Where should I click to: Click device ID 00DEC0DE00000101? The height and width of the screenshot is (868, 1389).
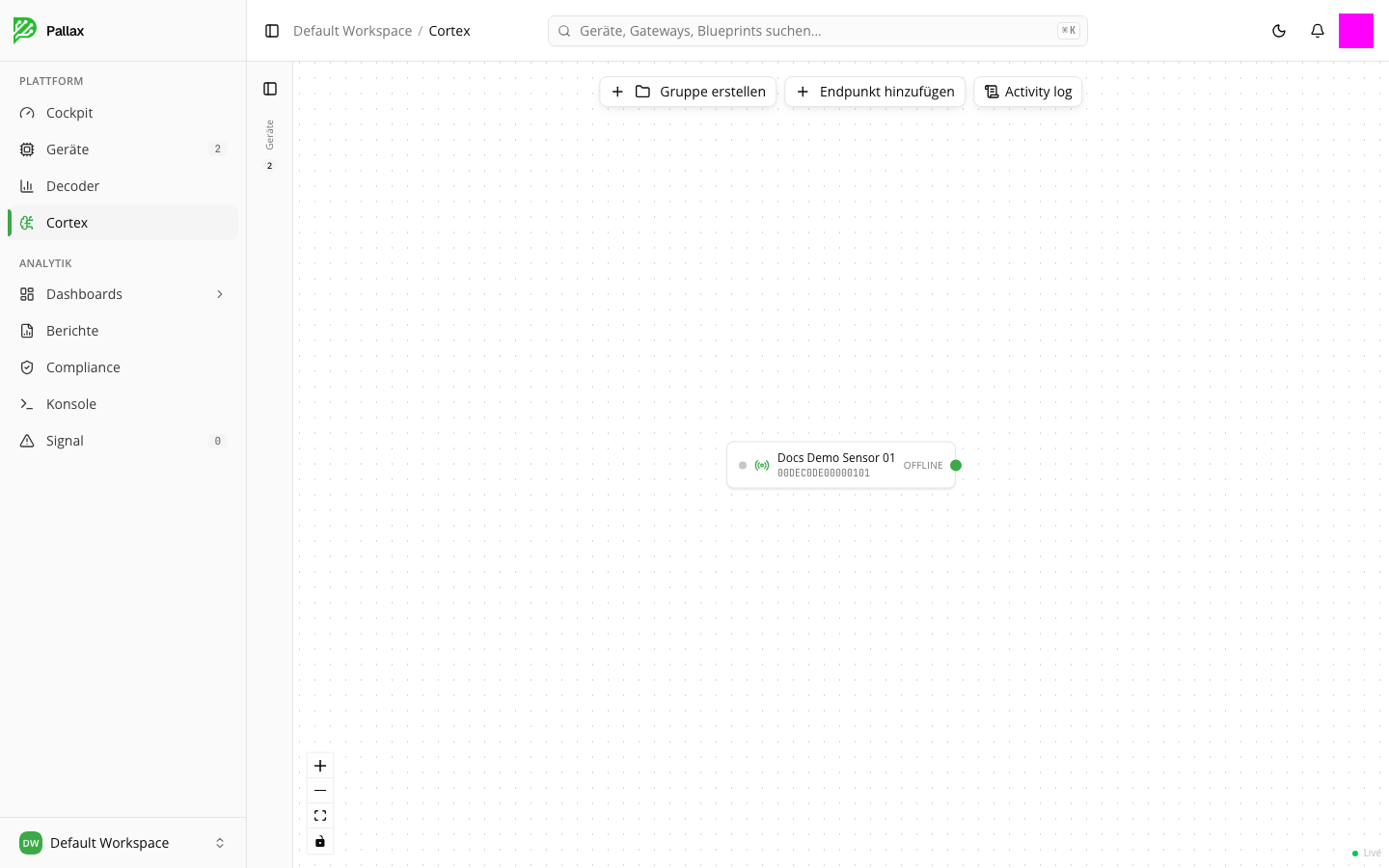[824, 474]
